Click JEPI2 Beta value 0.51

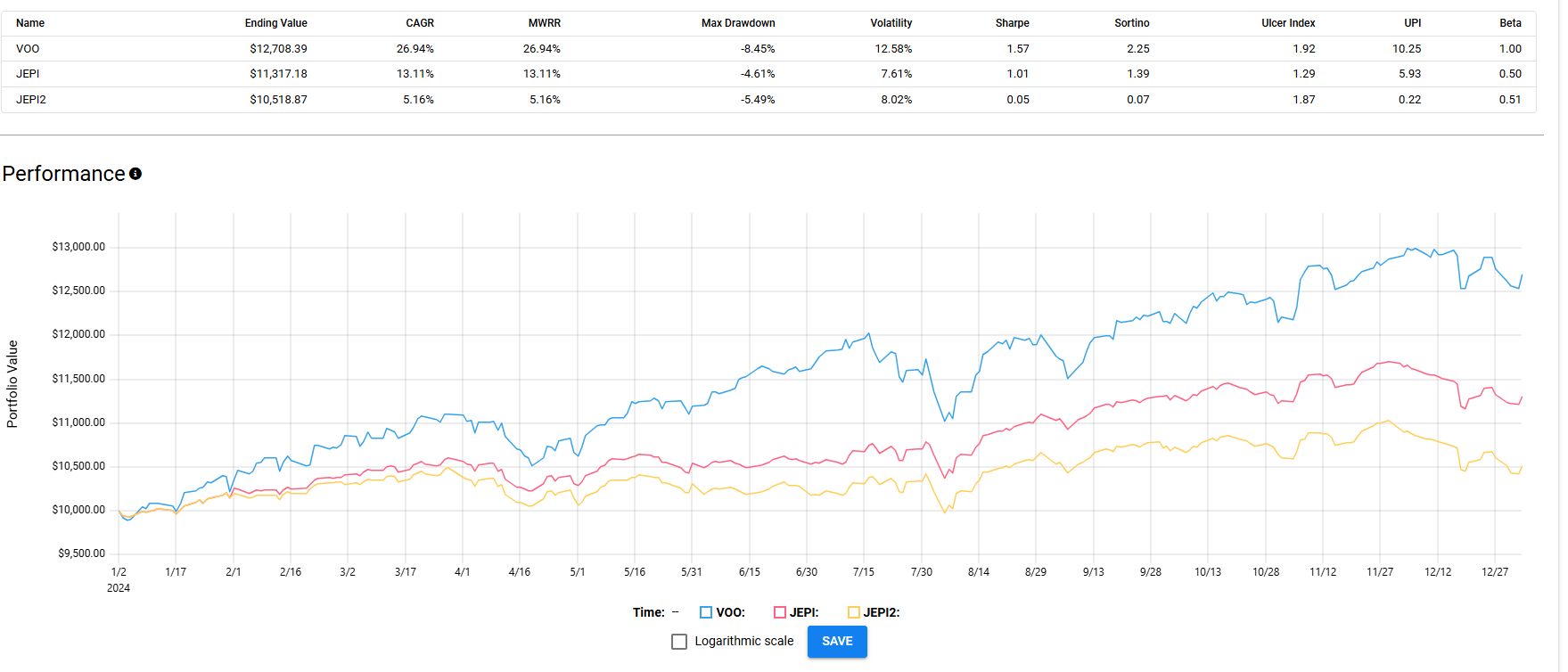(1510, 100)
